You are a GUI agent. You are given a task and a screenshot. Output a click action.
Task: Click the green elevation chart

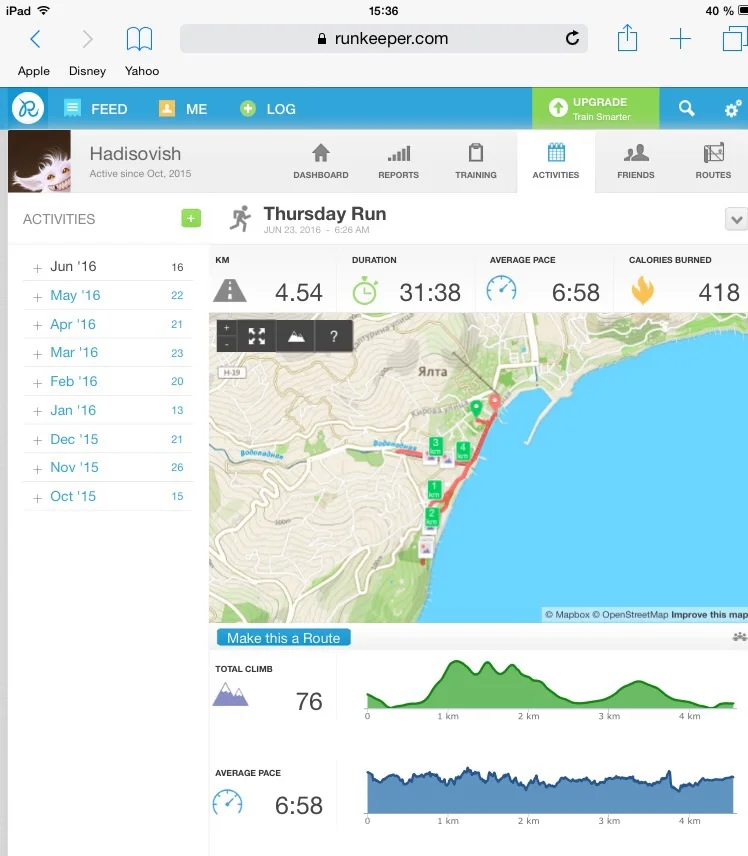coord(551,685)
